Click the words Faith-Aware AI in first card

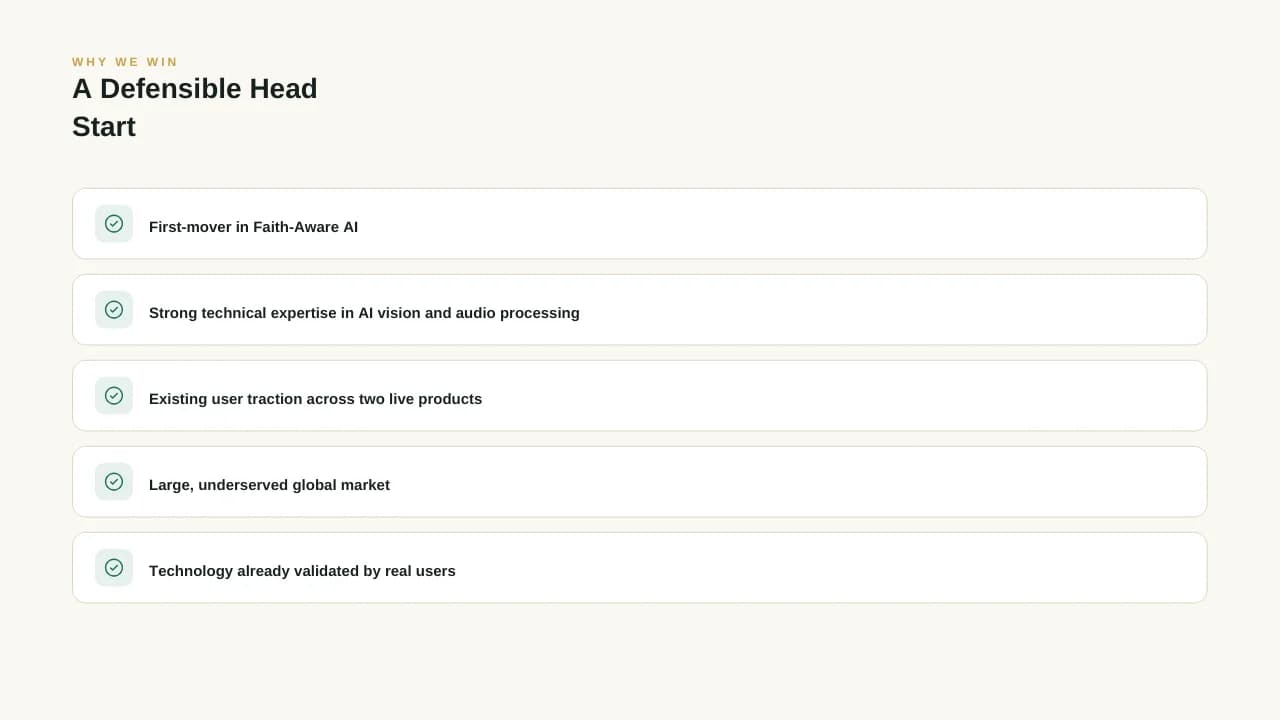tap(305, 227)
